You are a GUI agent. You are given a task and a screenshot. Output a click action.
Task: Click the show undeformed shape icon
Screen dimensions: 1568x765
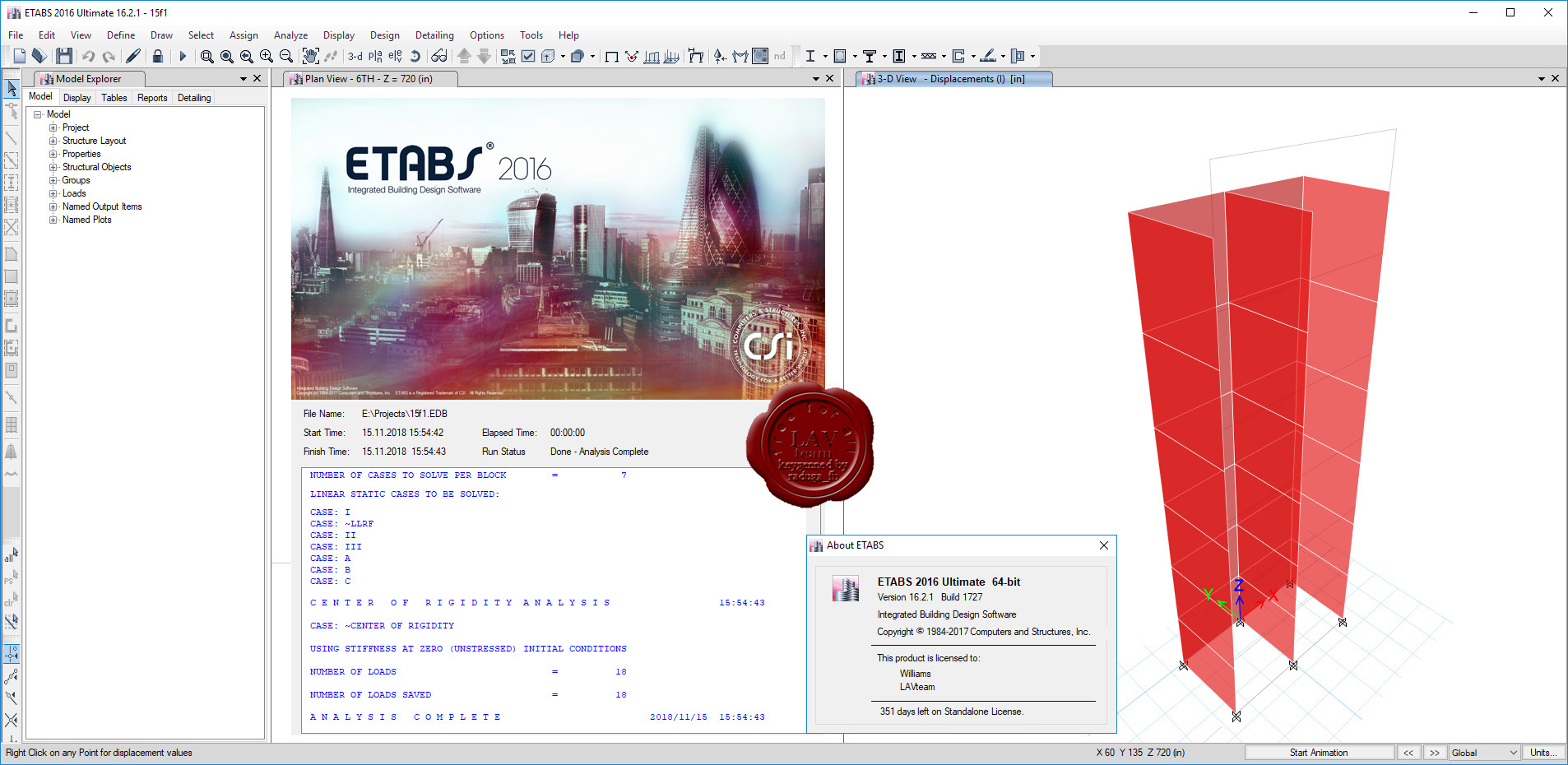611,56
